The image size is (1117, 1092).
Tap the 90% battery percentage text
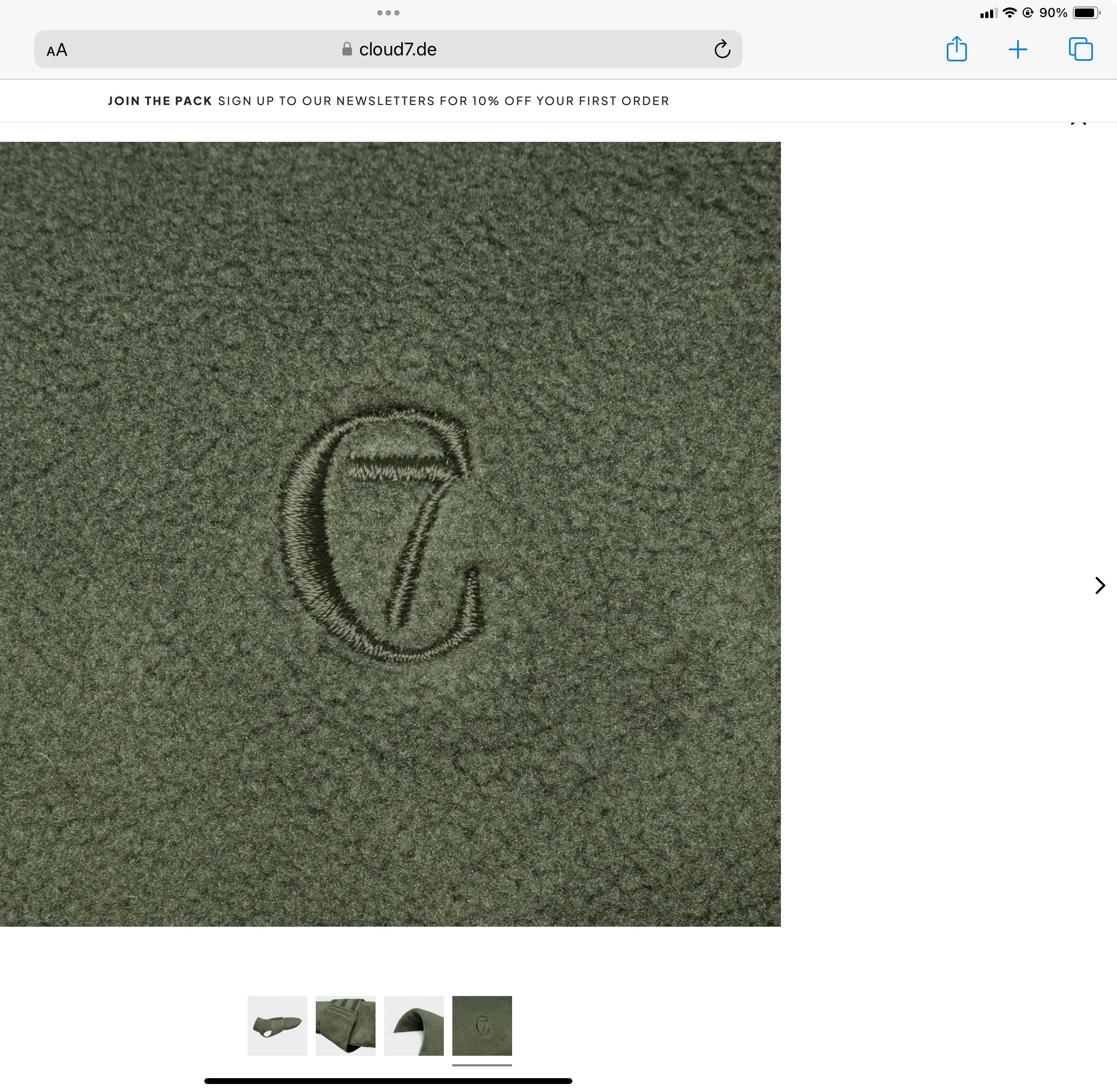[1054, 13]
